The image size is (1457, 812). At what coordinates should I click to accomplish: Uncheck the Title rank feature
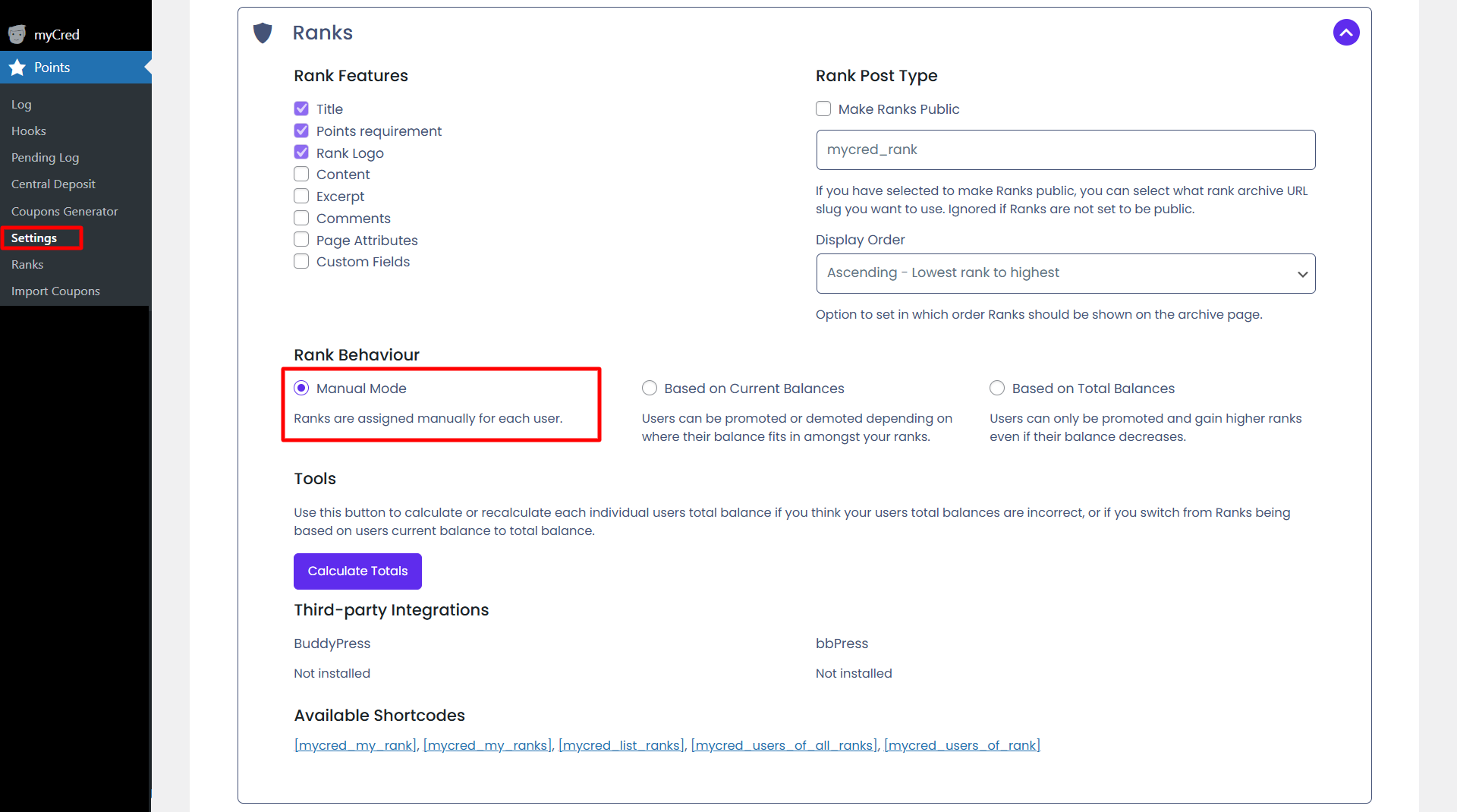tap(301, 109)
